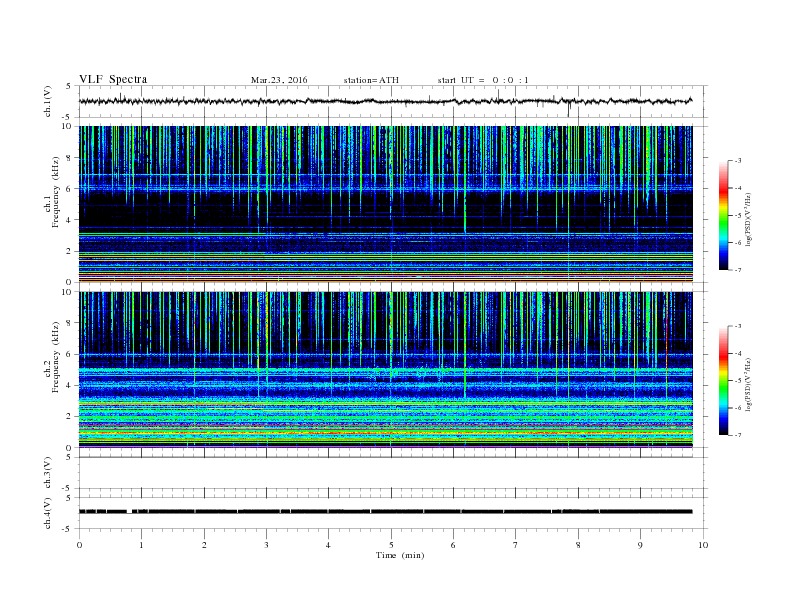Click the ch.2 spectrogram panel
Viewport: 792px width, 612px height.
click(x=385, y=370)
